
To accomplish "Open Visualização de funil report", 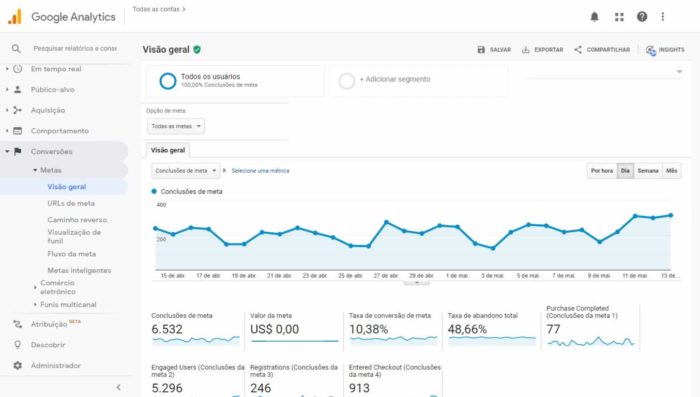I will tap(74, 237).
